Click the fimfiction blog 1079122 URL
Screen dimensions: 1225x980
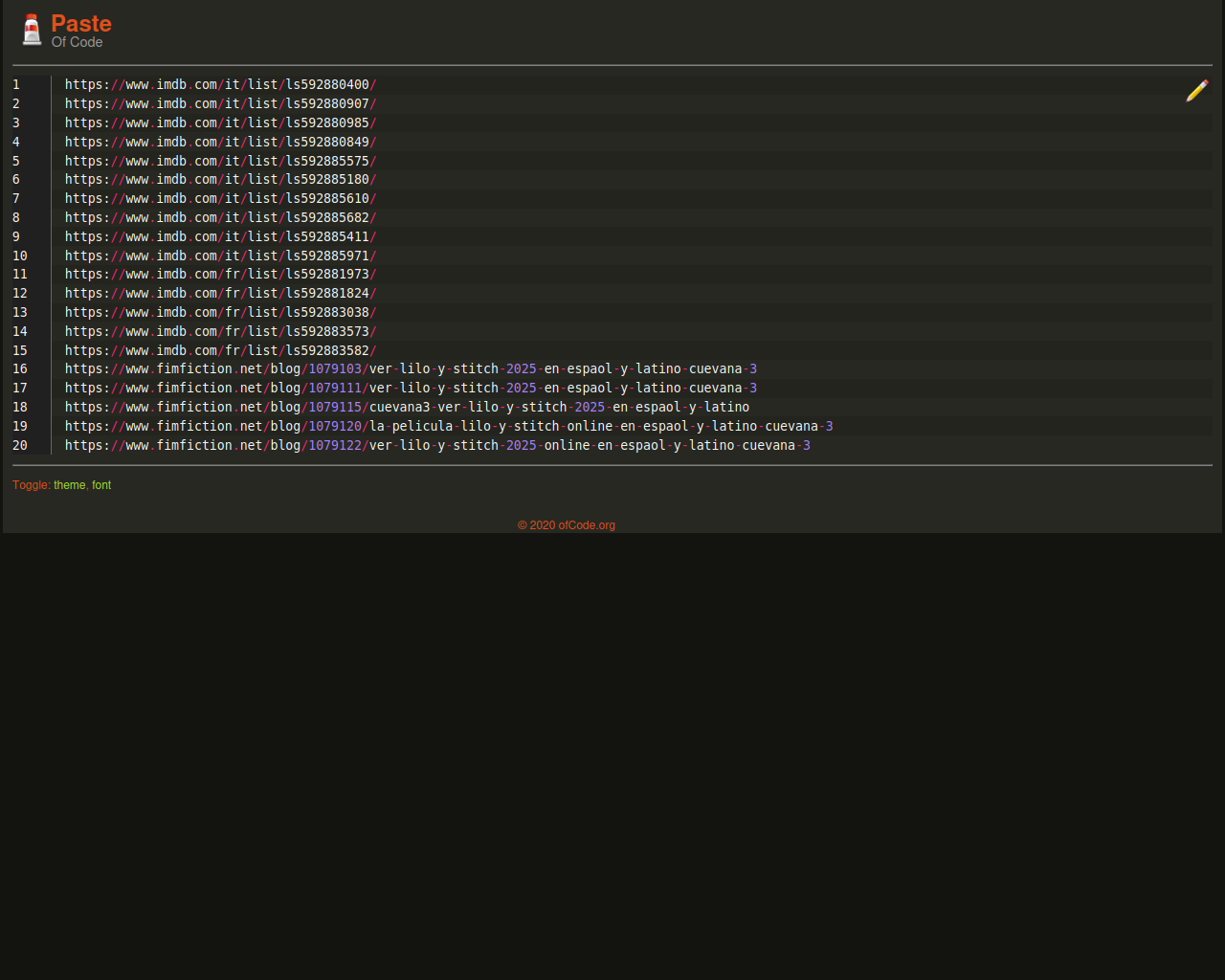pos(438,445)
